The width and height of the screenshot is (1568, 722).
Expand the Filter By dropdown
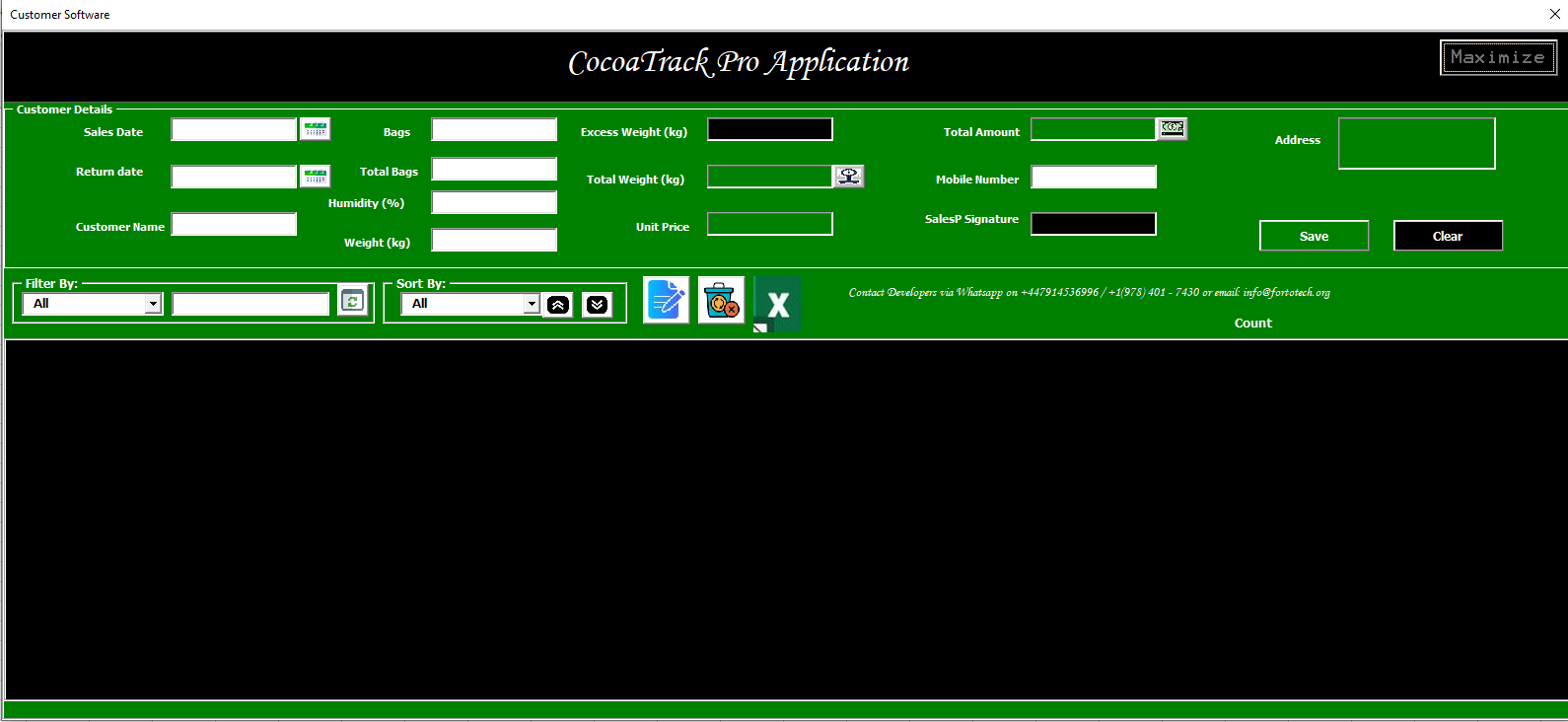(x=153, y=304)
